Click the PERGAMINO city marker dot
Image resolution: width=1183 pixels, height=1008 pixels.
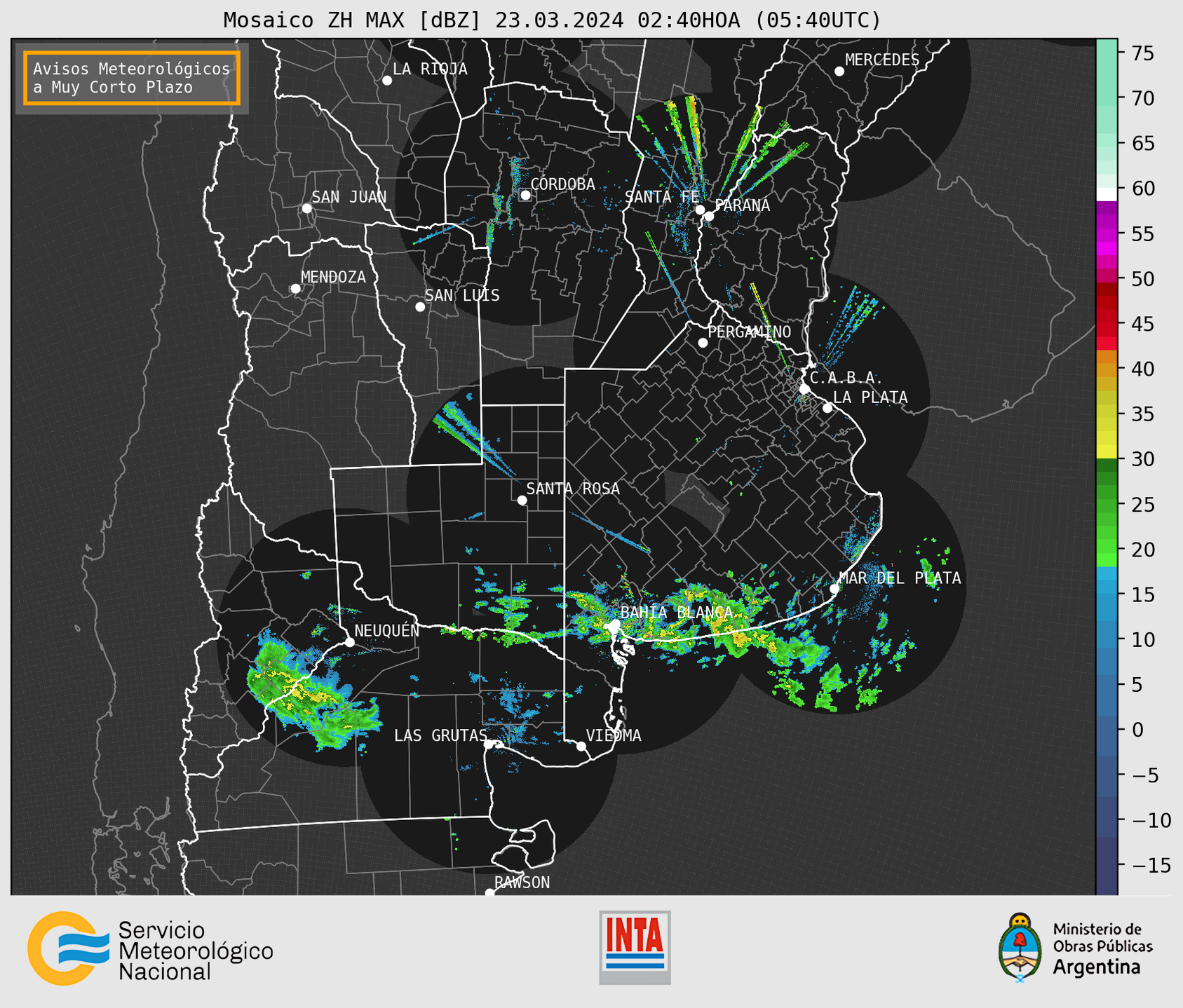point(703,343)
